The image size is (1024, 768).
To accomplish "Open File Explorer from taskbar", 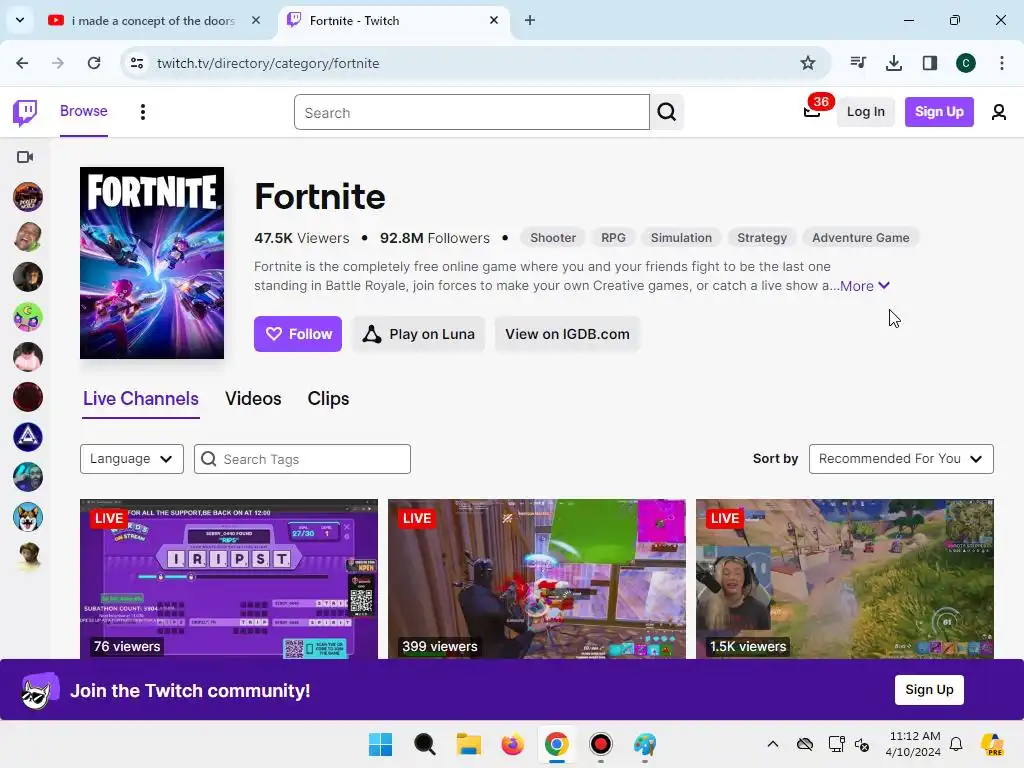I will click(469, 744).
